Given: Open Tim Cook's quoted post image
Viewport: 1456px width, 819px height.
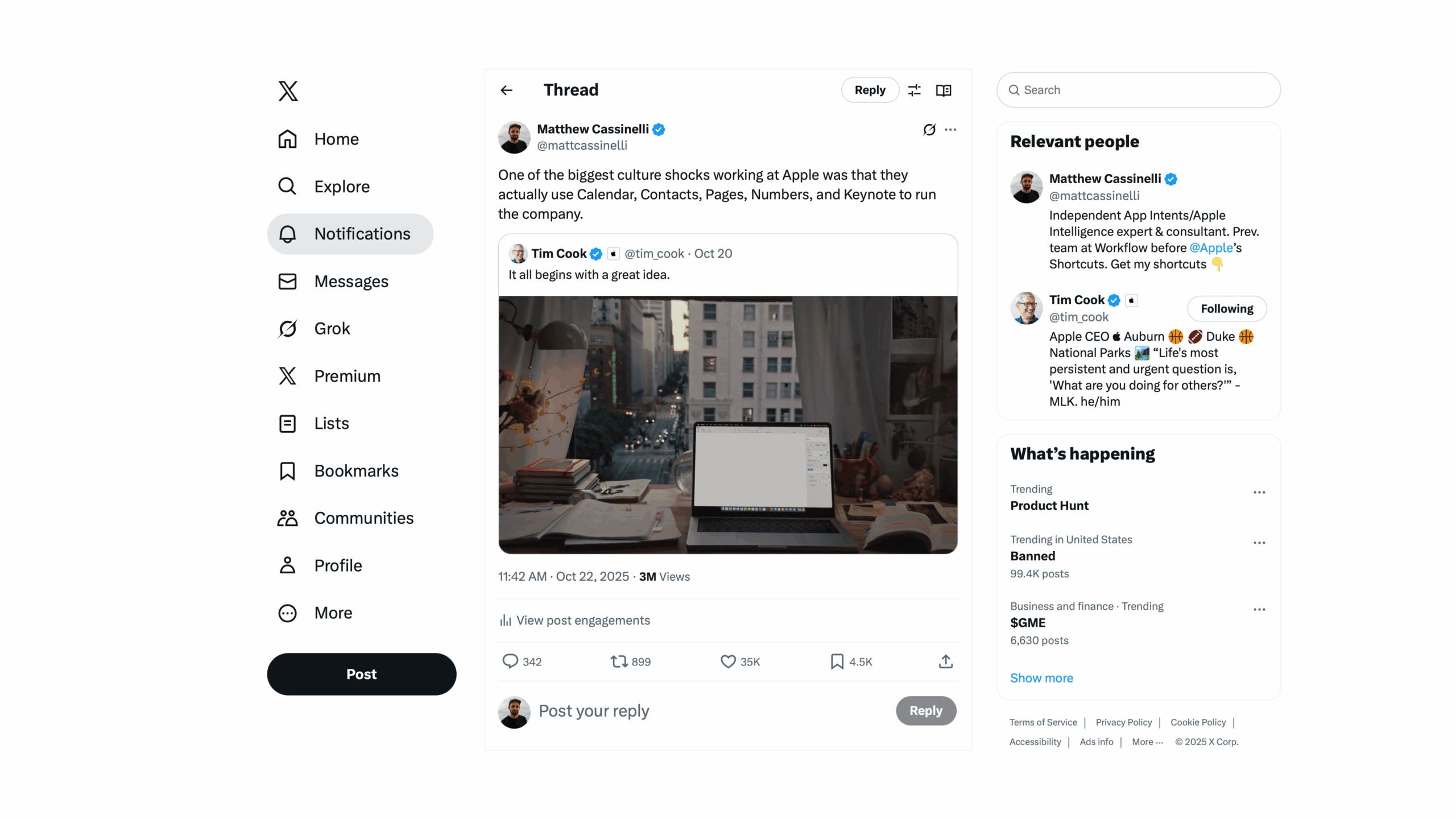Looking at the screenshot, I should (728, 424).
